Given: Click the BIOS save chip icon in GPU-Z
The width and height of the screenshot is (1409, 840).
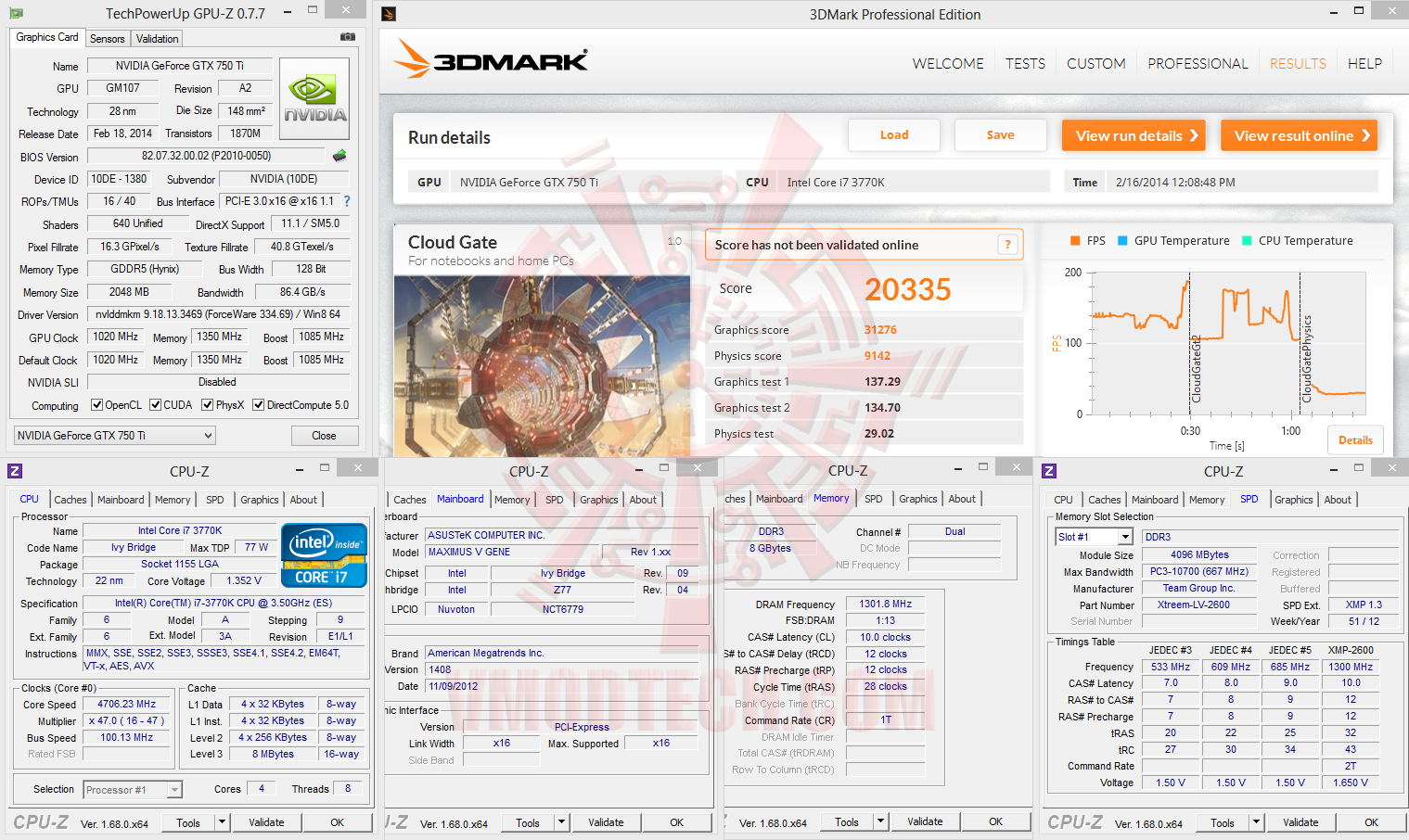Looking at the screenshot, I should click(339, 156).
